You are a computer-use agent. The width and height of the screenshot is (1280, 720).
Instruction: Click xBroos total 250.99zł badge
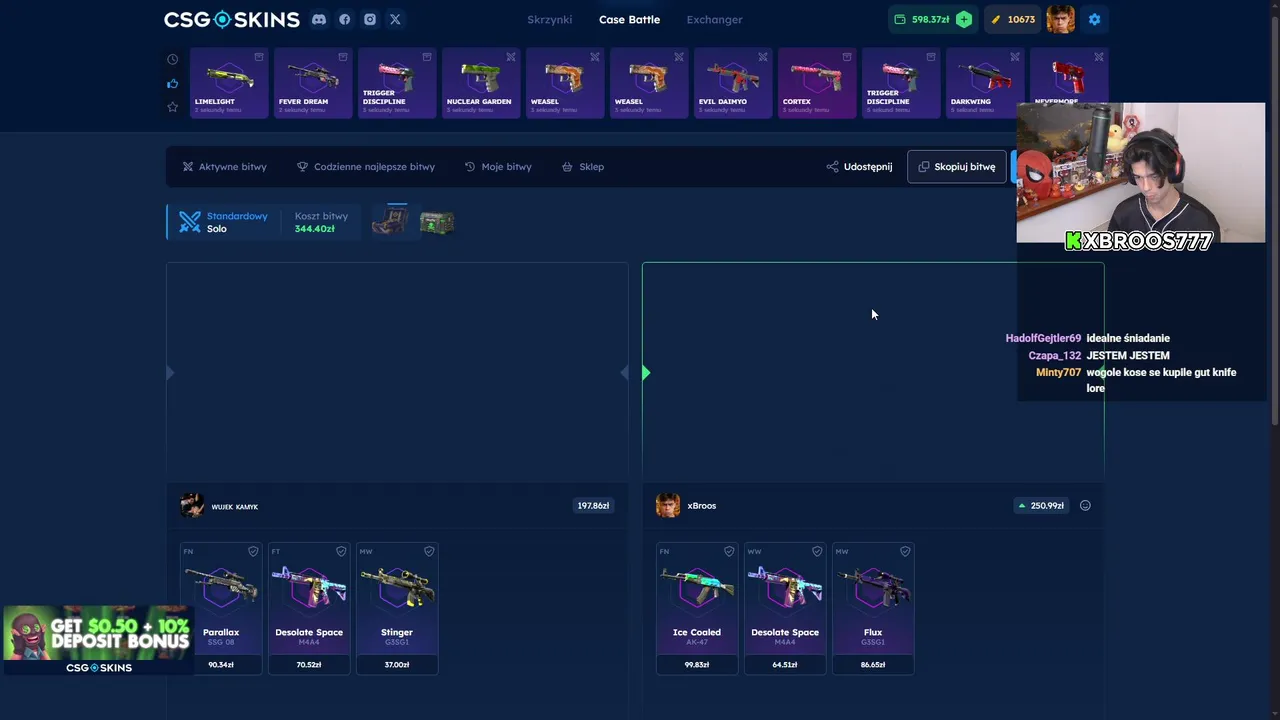point(1041,506)
